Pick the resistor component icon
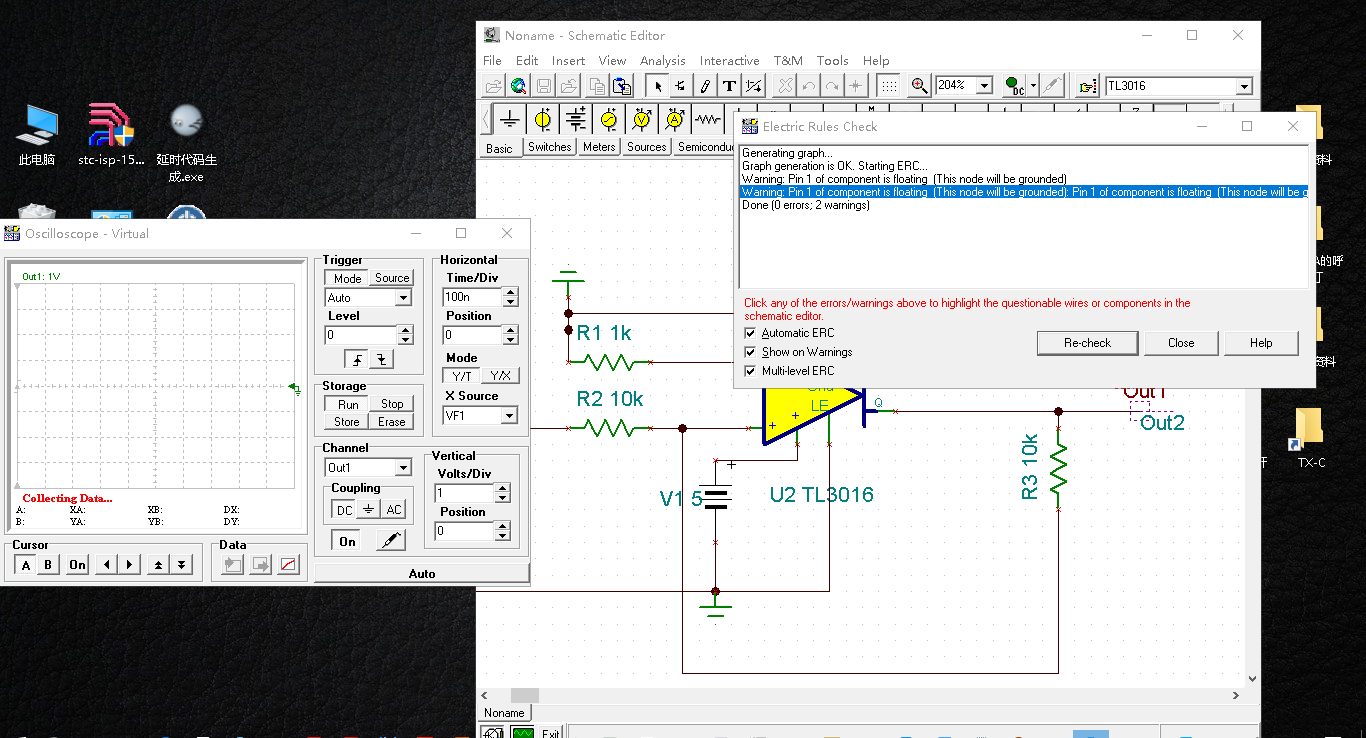The image size is (1366, 738). tap(708, 120)
